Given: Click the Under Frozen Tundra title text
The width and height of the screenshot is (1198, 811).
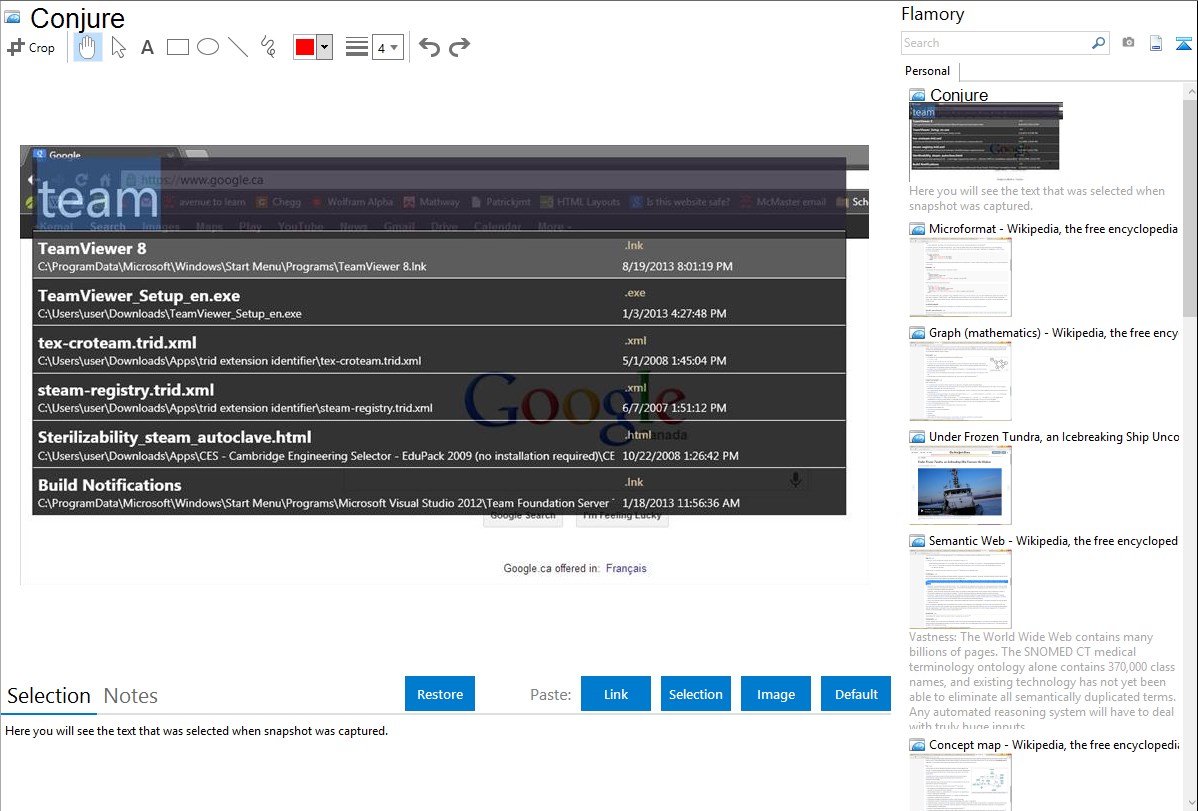Looking at the screenshot, I should 1054,436.
